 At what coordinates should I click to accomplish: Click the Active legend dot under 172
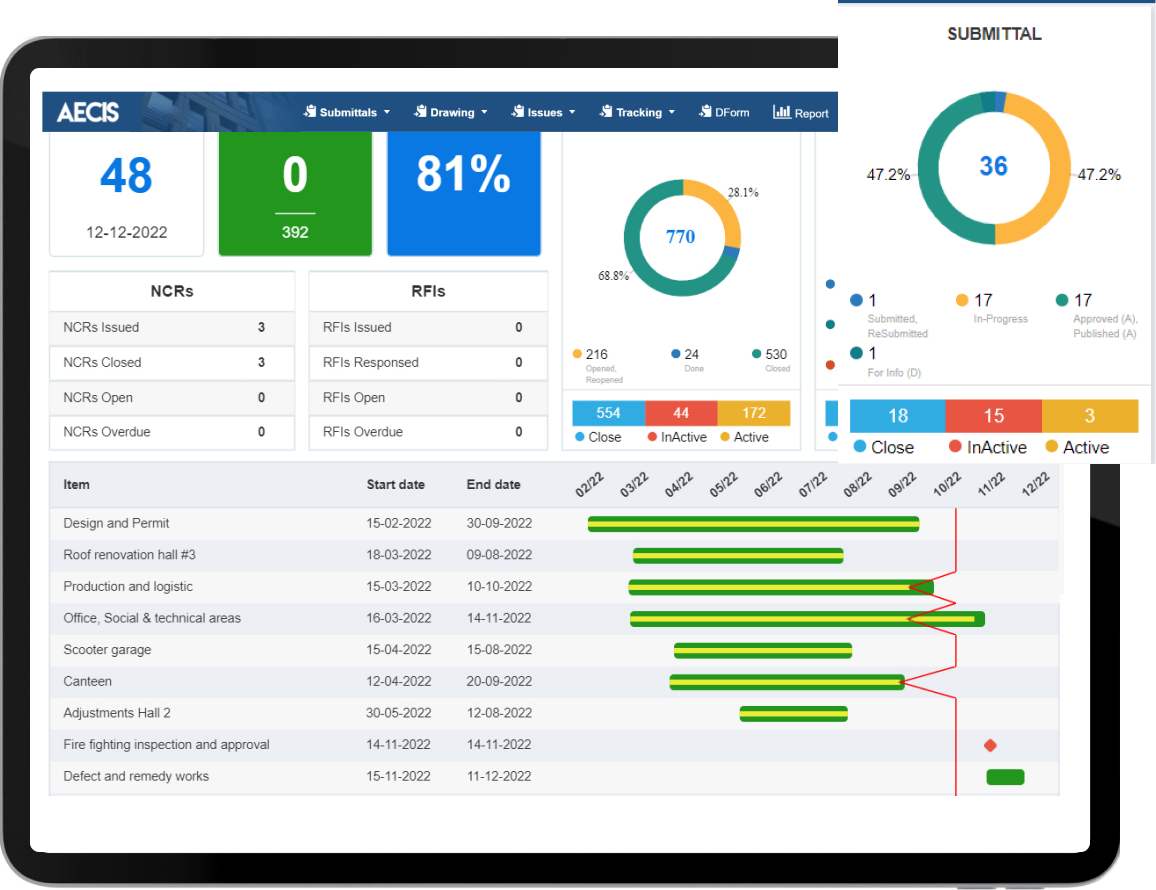coord(725,437)
